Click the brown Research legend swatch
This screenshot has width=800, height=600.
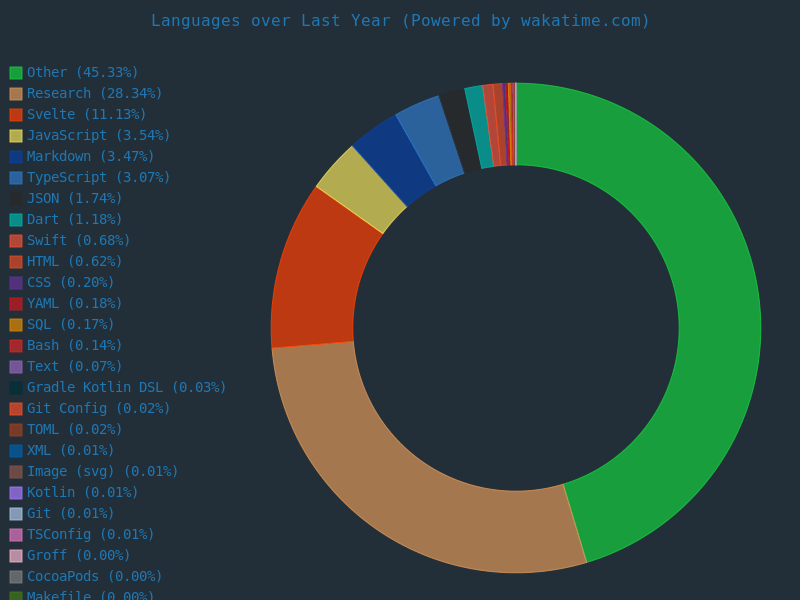(x=16, y=94)
